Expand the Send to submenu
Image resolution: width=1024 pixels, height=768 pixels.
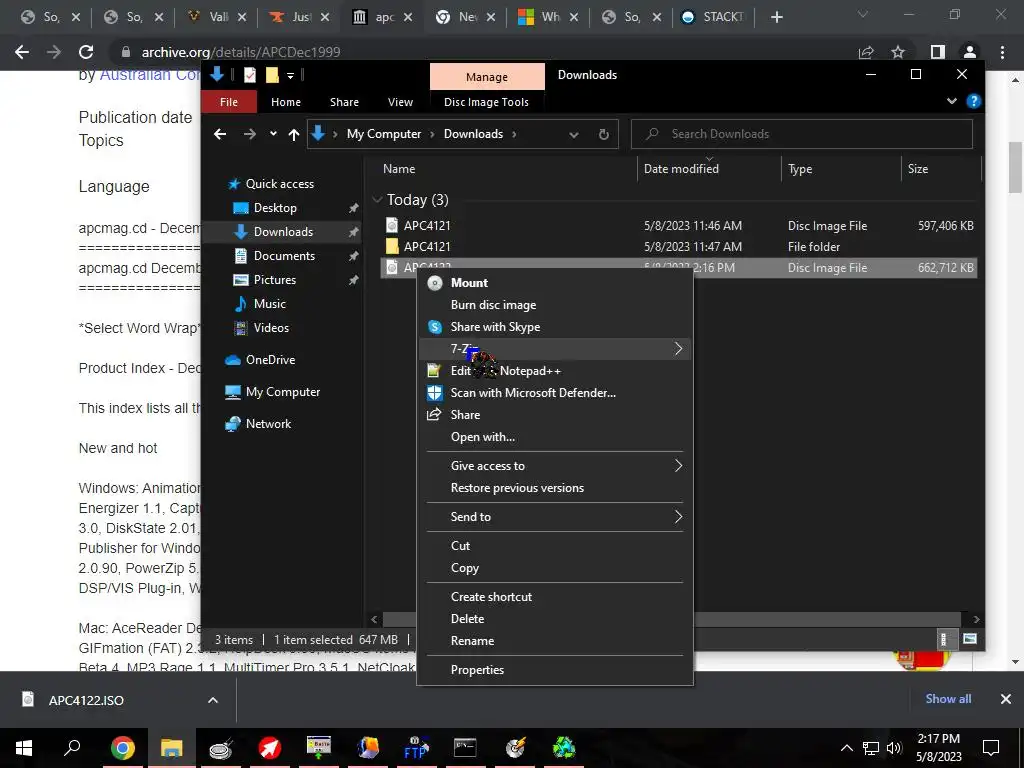554,517
